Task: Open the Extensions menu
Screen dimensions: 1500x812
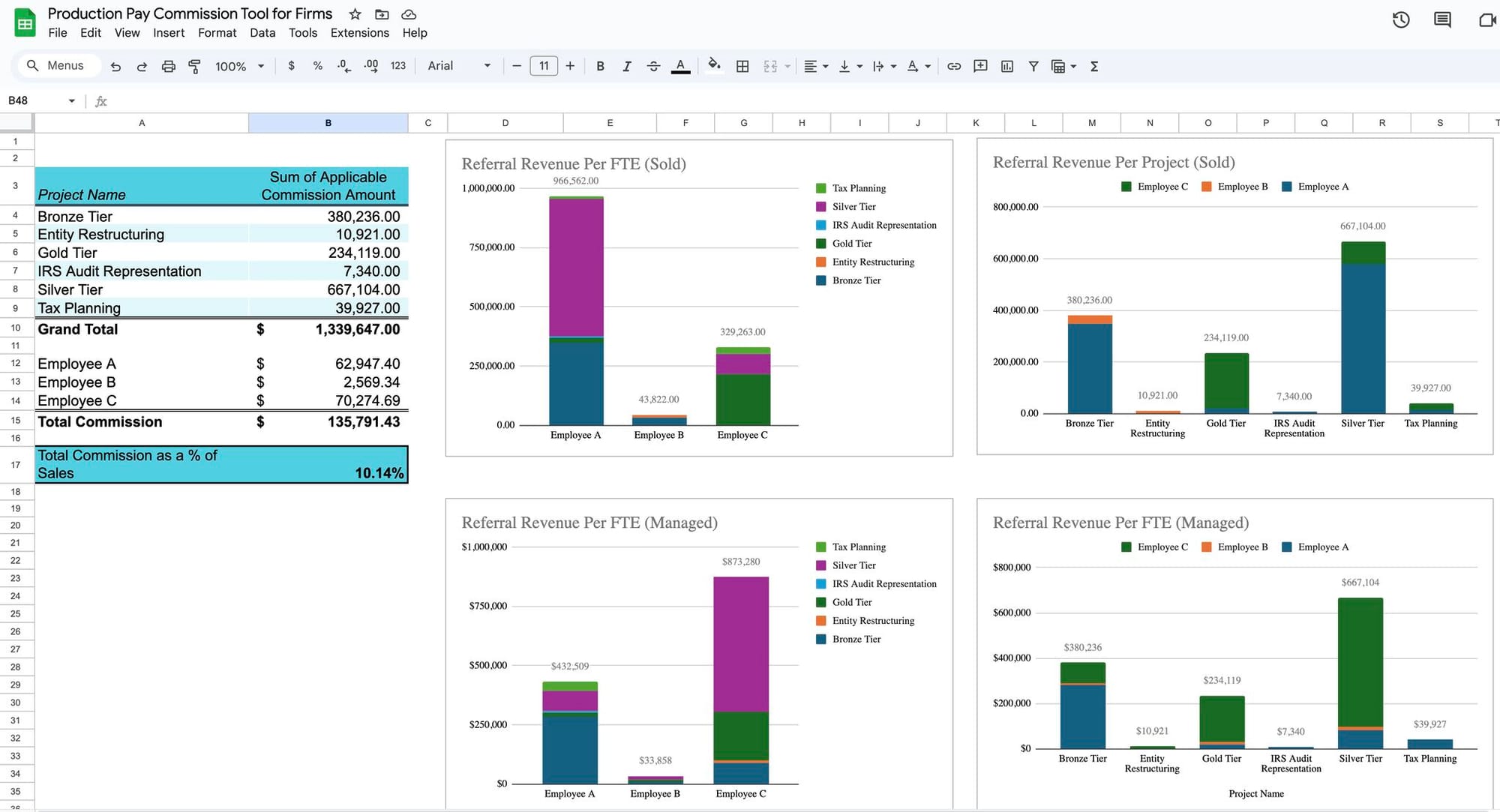Action: (x=359, y=33)
